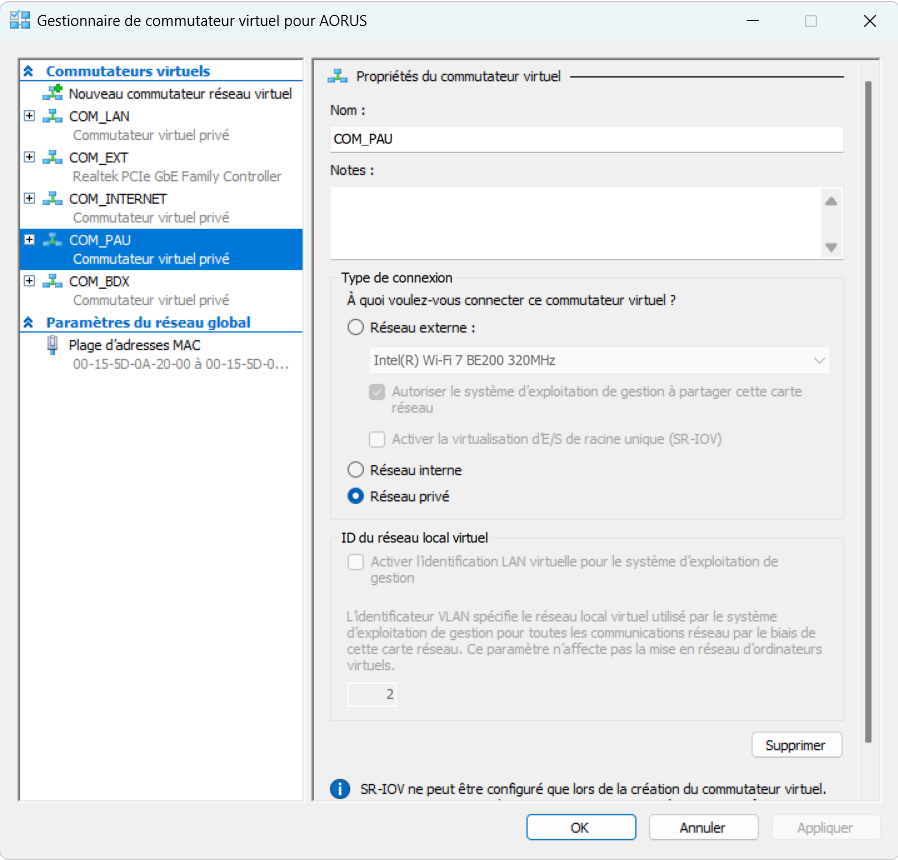Image resolution: width=898 pixels, height=860 pixels.
Task: Enable the SR-IOV virtualization checkbox
Action: pos(377,439)
